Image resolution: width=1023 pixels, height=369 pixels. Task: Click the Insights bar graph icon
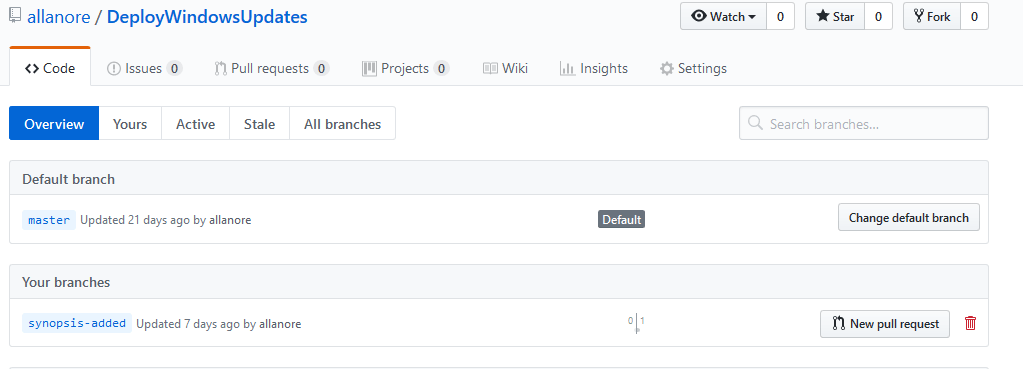point(567,68)
